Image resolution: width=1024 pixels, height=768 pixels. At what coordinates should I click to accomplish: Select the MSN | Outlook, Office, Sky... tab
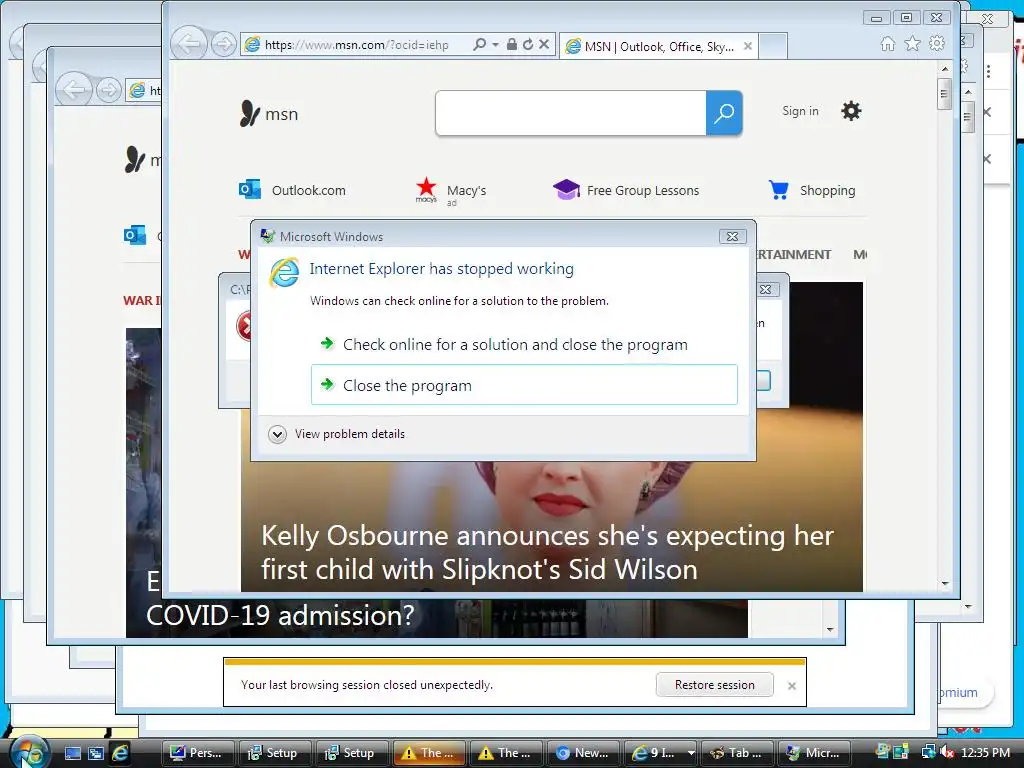coord(658,46)
